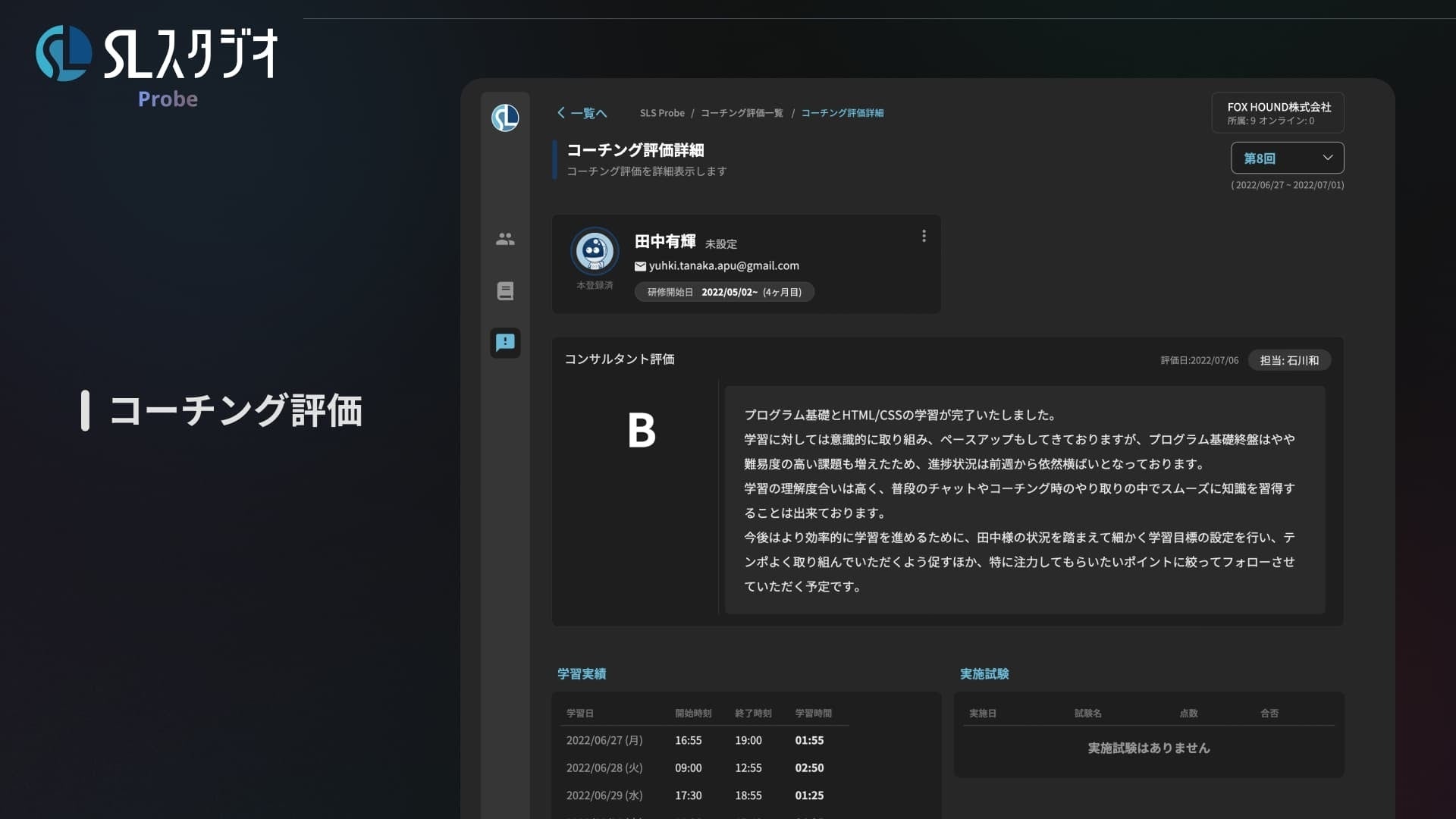
Task: Select the SLS Probe breadcrumb item
Action: pyautogui.click(x=663, y=112)
